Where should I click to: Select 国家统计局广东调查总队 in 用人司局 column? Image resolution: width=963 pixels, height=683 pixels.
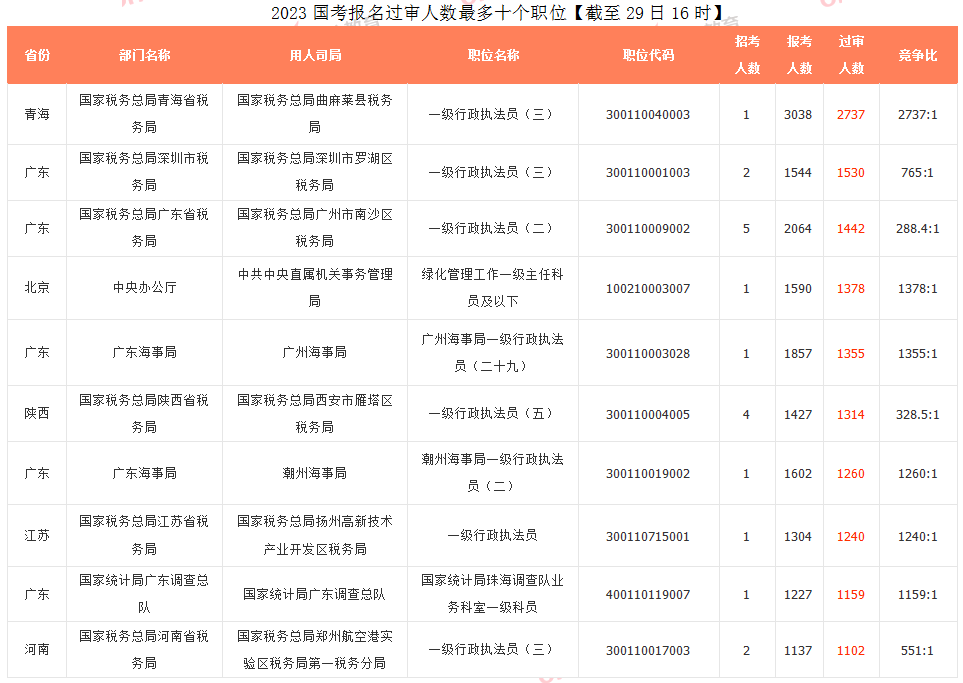pos(314,595)
